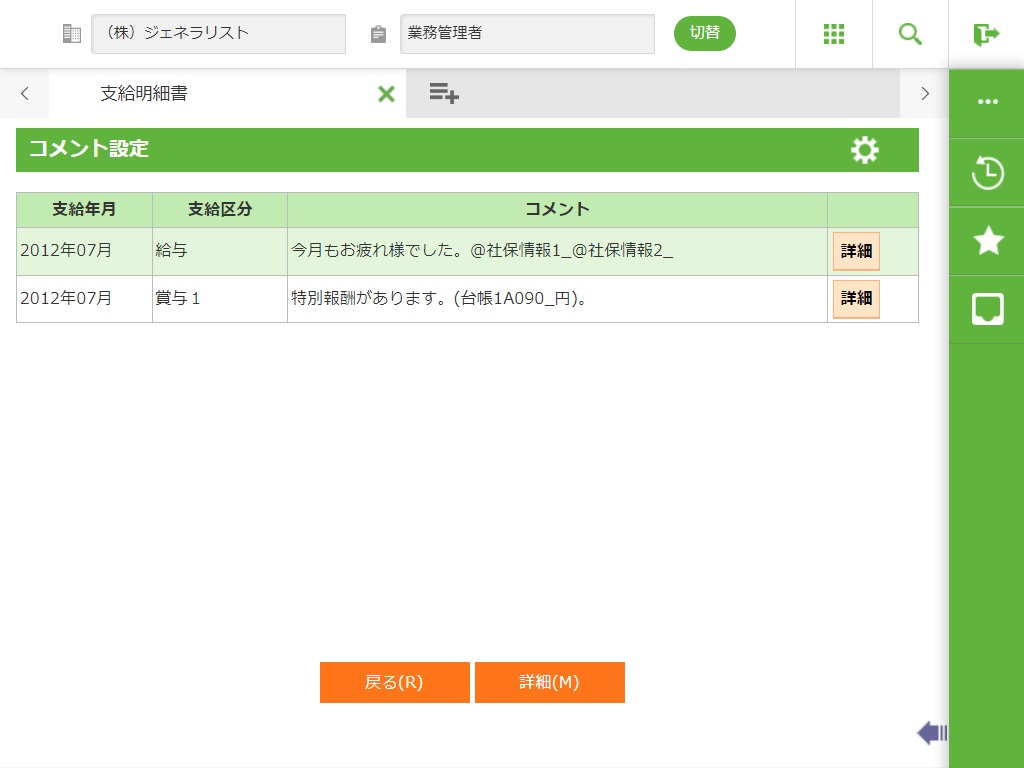Image resolution: width=1024 pixels, height=768 pixels.
Task: Open the gear settings in コメント設定 header
Action: [x=864, y=150]
